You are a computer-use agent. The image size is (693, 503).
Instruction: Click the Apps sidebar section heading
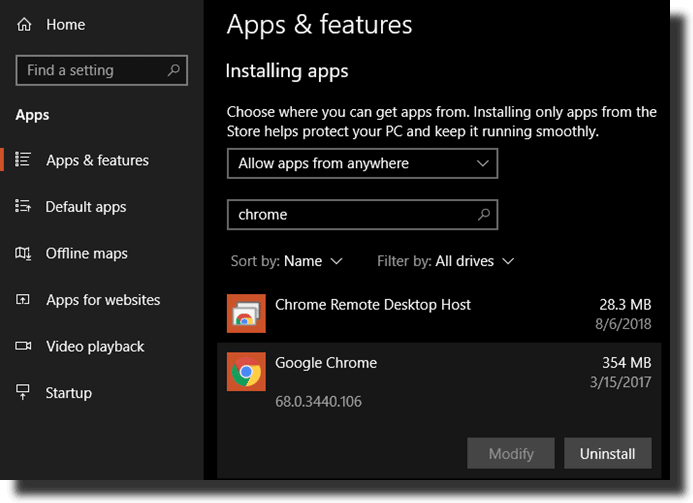[x=32, y=115]
